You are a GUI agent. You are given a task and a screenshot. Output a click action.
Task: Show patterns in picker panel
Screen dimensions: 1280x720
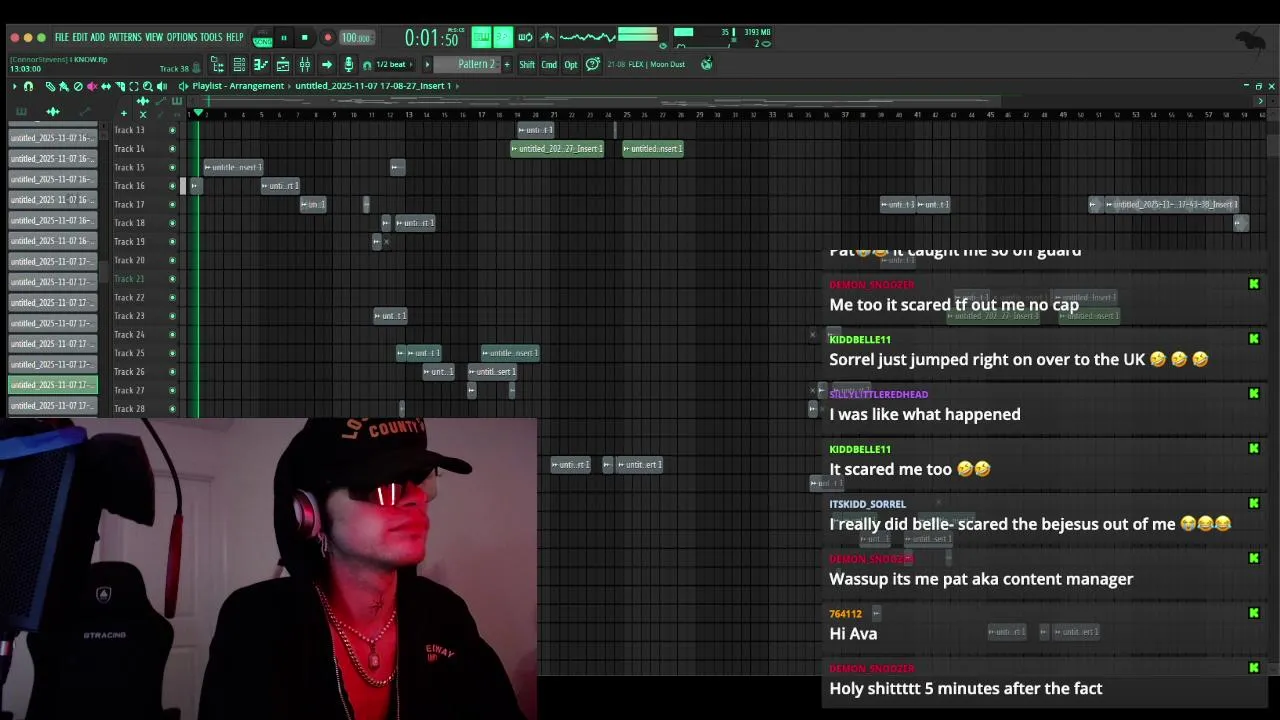pyautogui.click(x=21, y=112)
